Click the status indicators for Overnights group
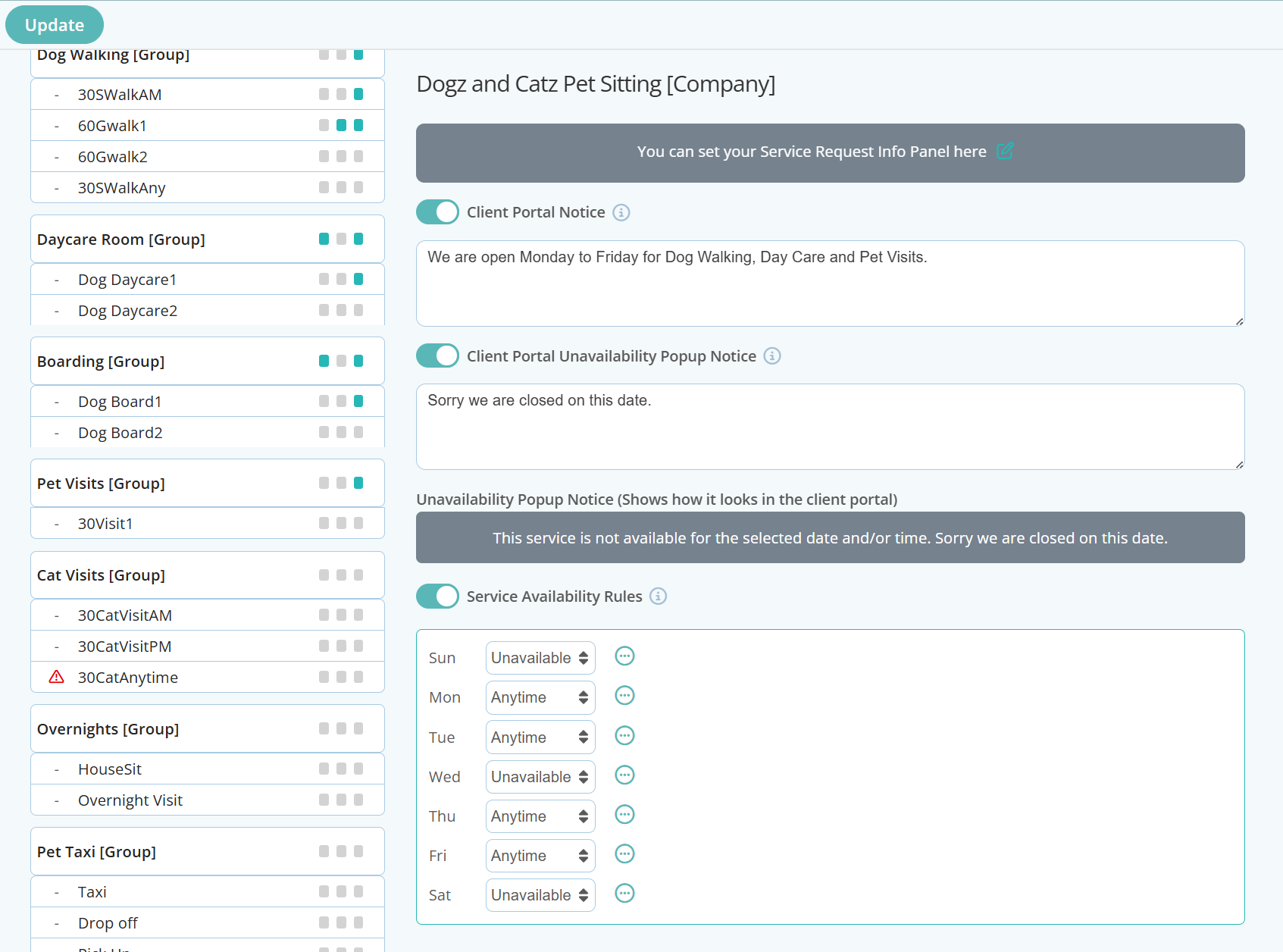 [x=341, y=728]
